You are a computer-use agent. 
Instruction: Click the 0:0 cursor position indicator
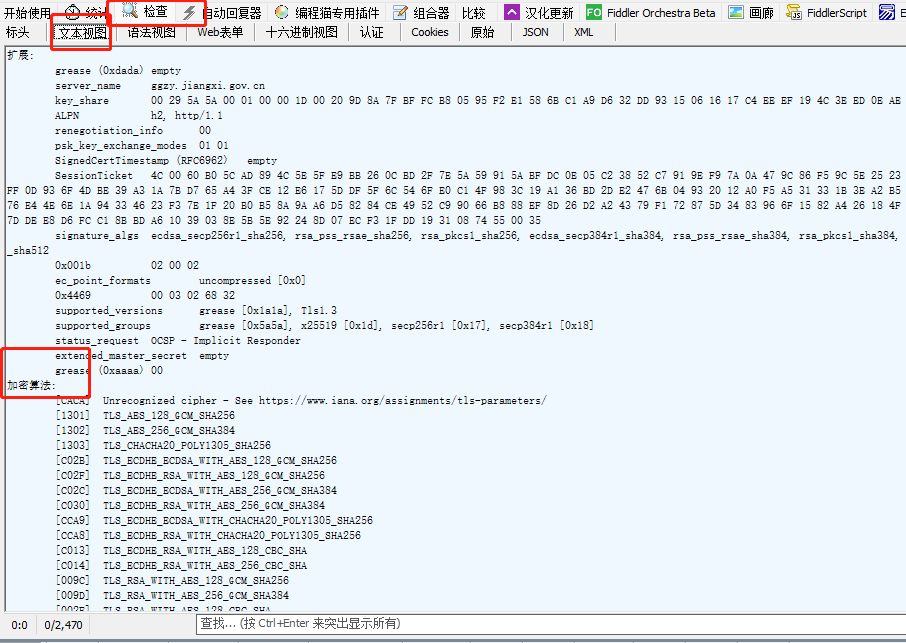click(20, 625)
